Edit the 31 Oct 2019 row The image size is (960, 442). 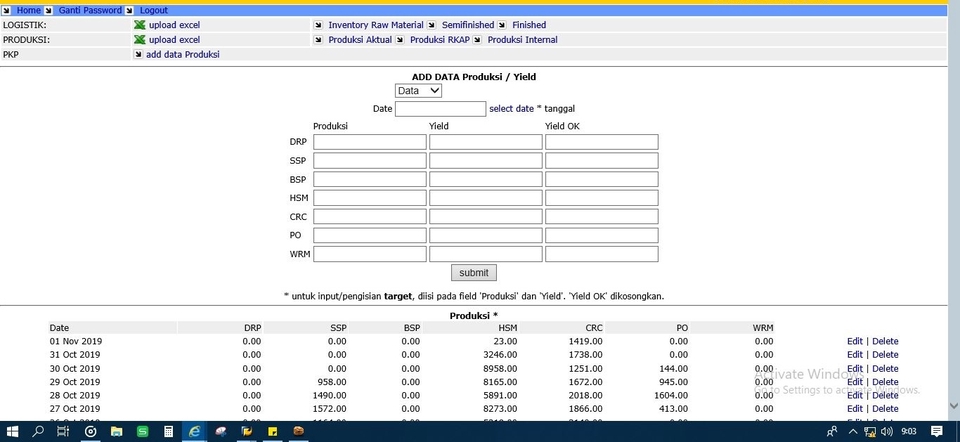(x=855, y=355)
